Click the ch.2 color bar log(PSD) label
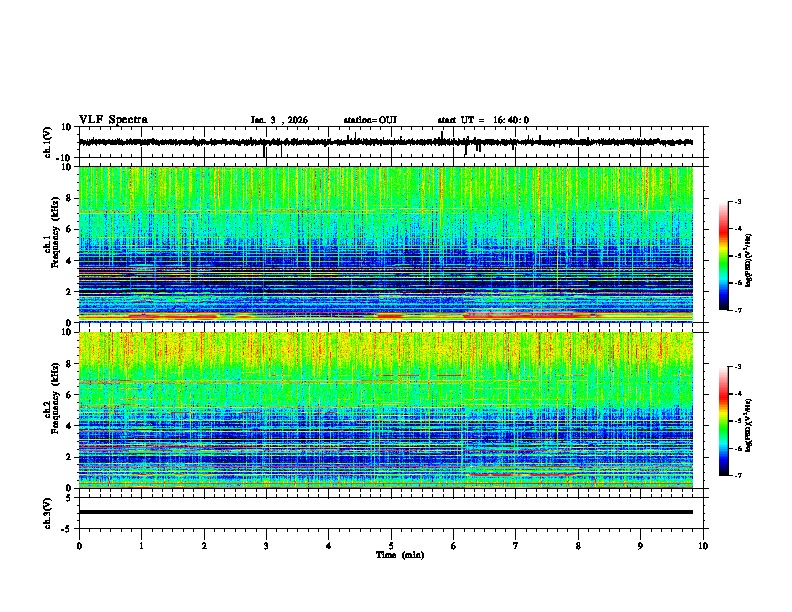 [x=748, y=425]
